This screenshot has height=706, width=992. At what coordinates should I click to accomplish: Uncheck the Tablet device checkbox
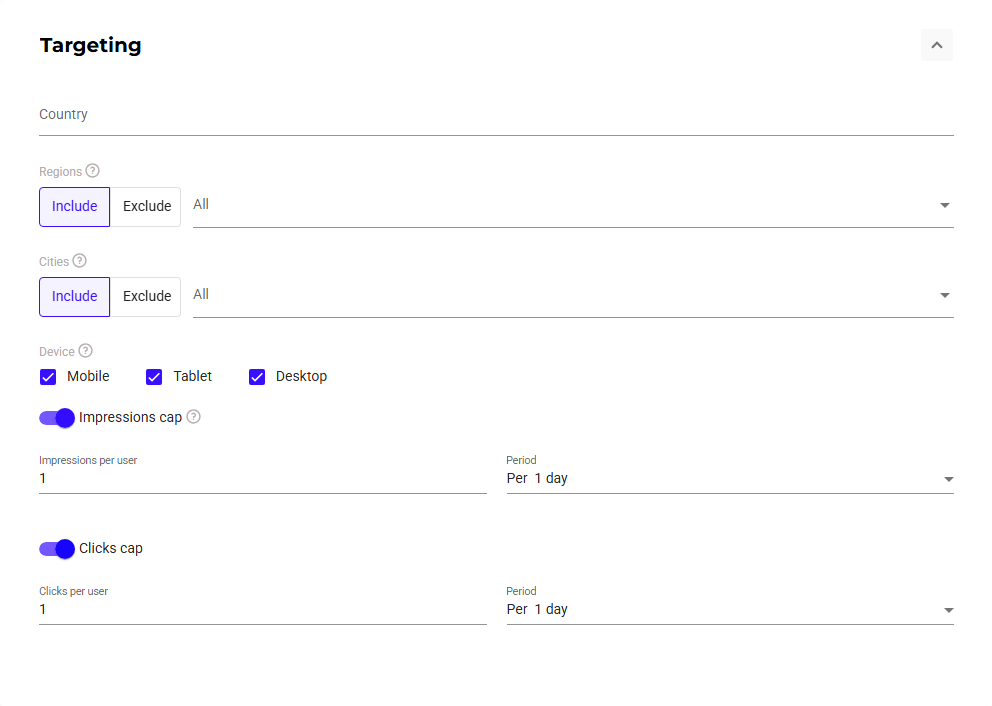click(154, 377)
